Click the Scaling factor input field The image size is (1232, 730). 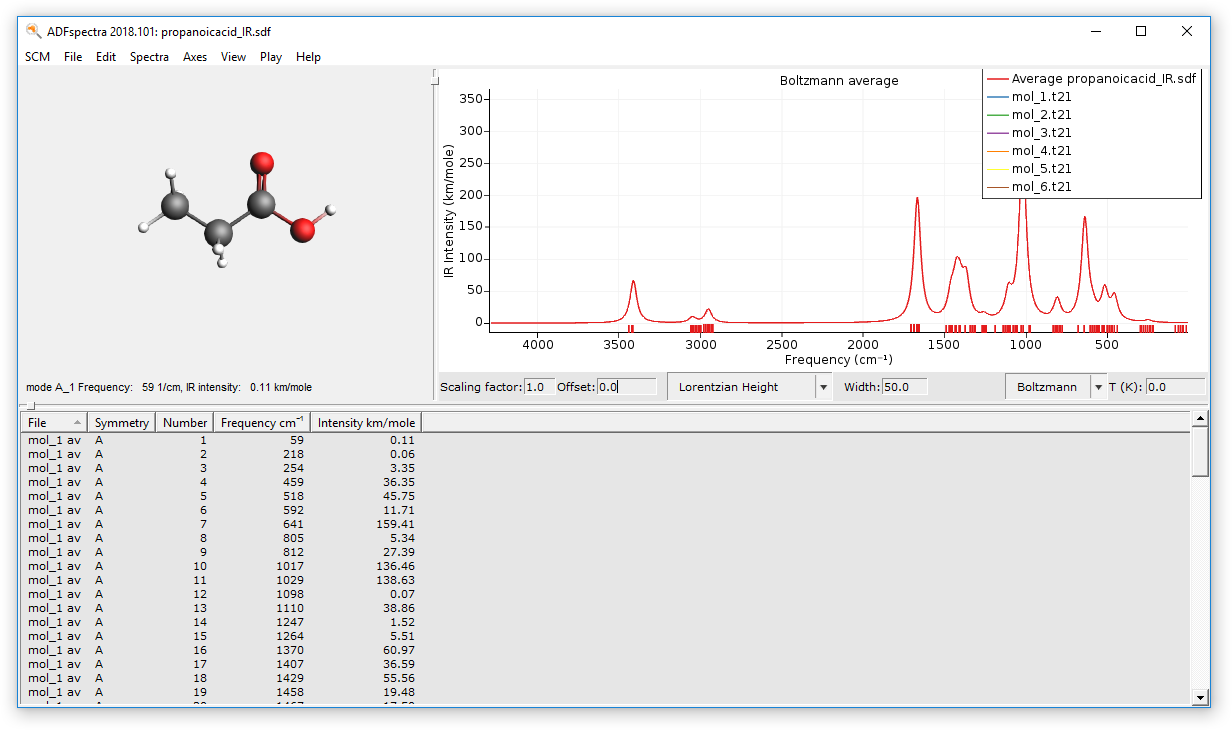(539, 387)
